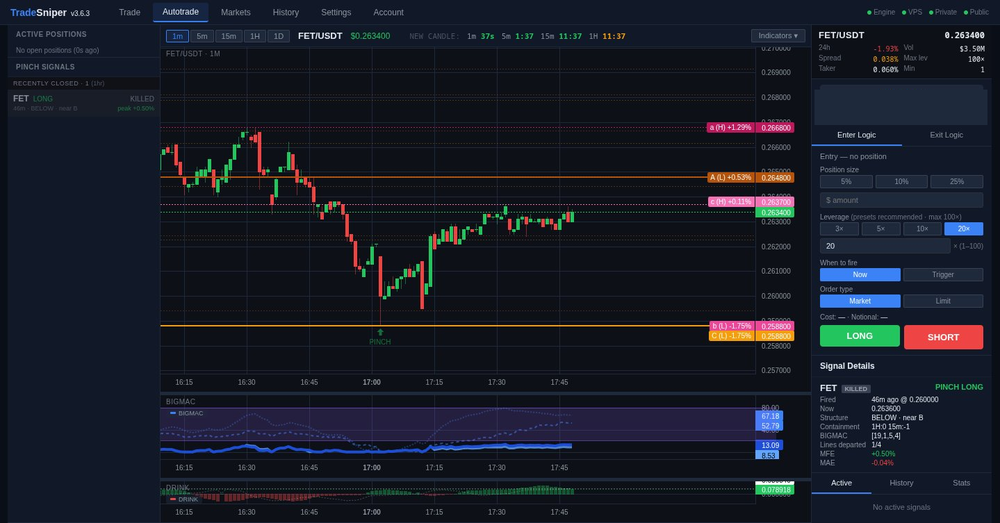The image size is (1000, 523).
Task: Click the 0.263400 current price tag
Action: click(775, 212)
